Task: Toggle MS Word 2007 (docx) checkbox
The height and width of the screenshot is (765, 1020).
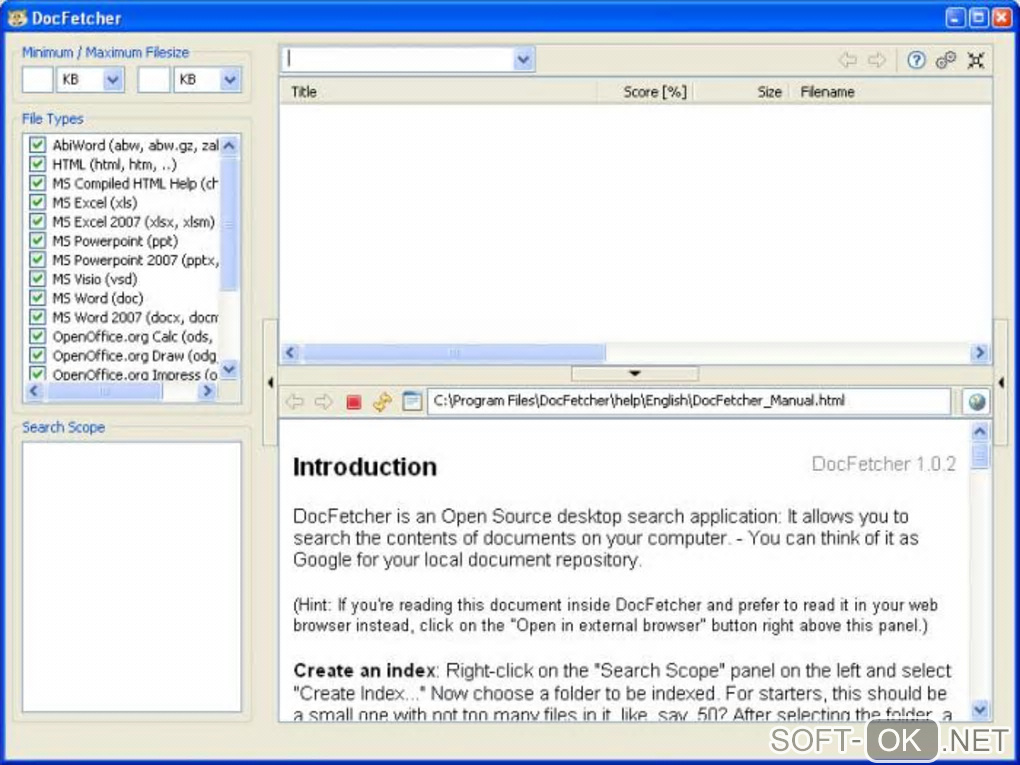Action: point(38,317)
